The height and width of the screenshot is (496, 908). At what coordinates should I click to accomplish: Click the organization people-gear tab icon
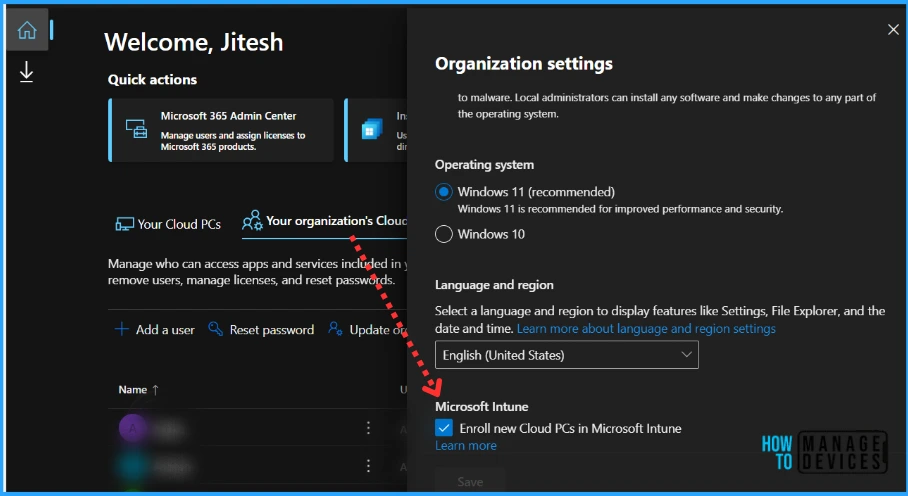pos(252,221)
